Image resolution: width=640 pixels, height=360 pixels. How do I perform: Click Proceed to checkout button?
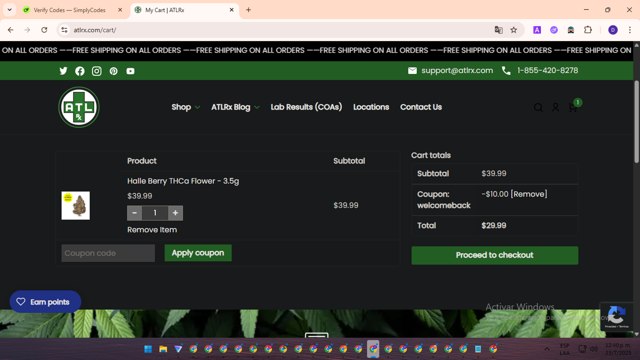click(495, 255)
